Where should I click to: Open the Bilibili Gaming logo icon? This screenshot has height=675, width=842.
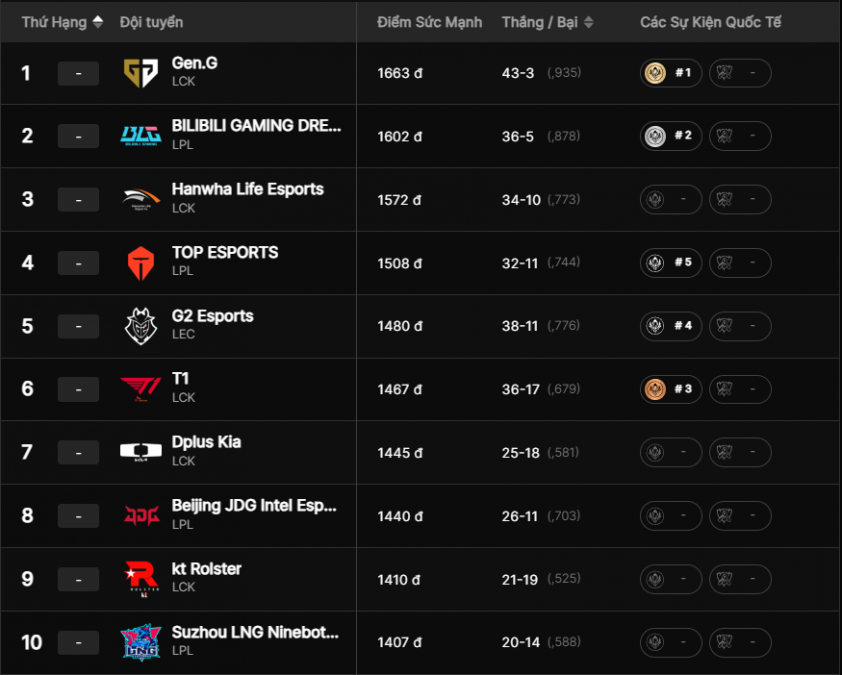pos(141,136)
